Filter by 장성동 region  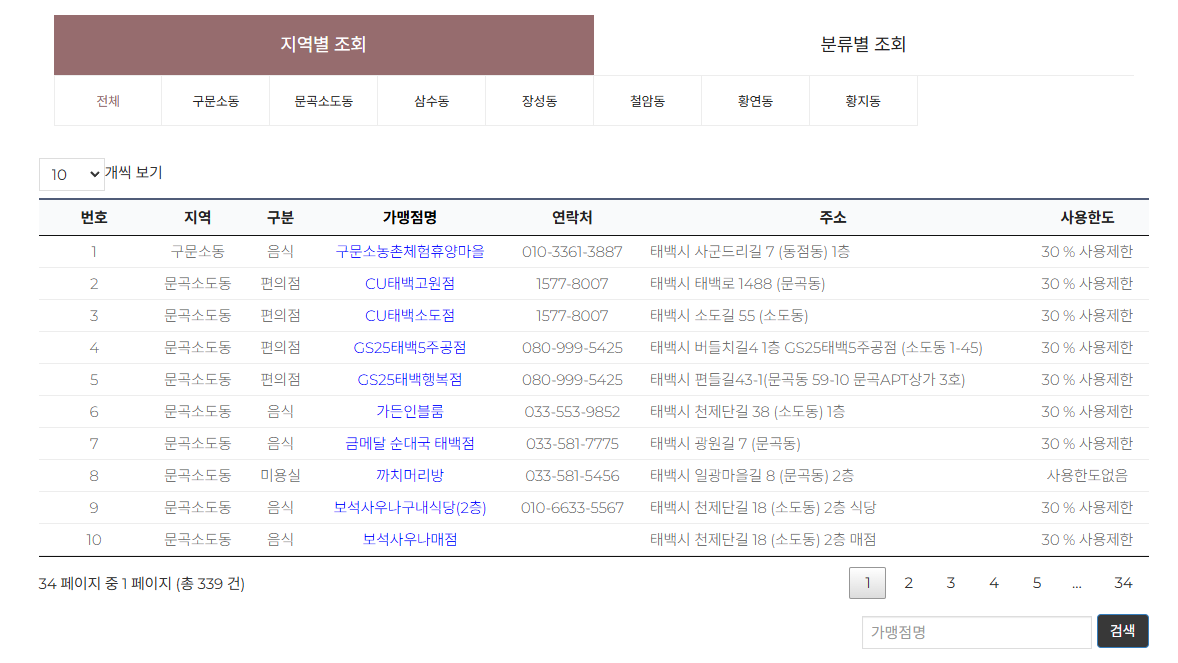(539, 101)
